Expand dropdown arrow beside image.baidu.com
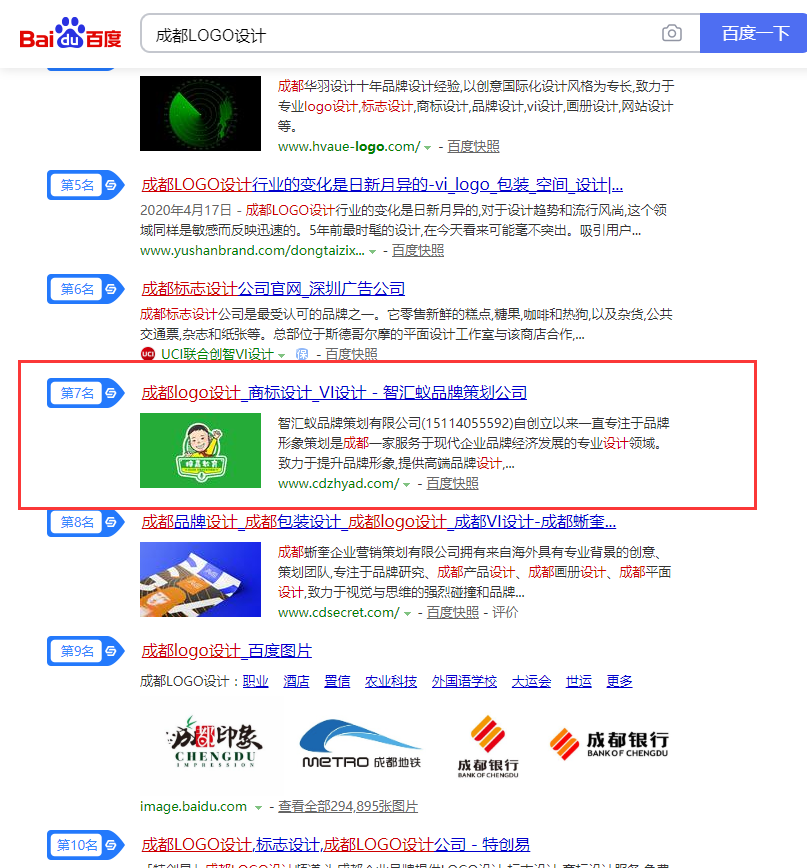The width and height of the screenshot is (807, 868). tap(258, 807)
